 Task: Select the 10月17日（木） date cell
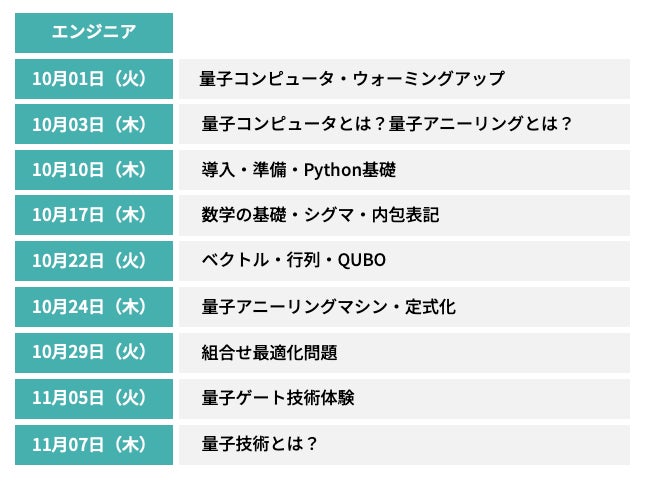click(x=94, y=215)
